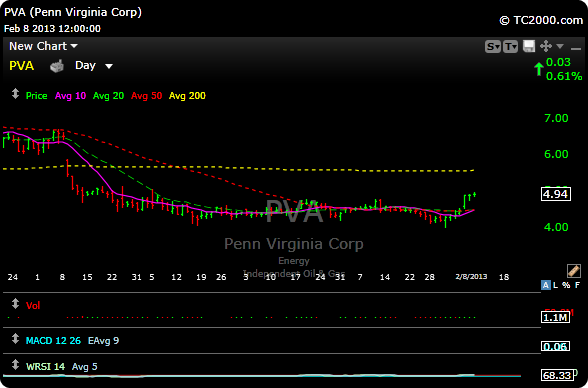
Task: Click the 0.06 MACD value box
Action: pyautogui.click(x=555, y=346)
